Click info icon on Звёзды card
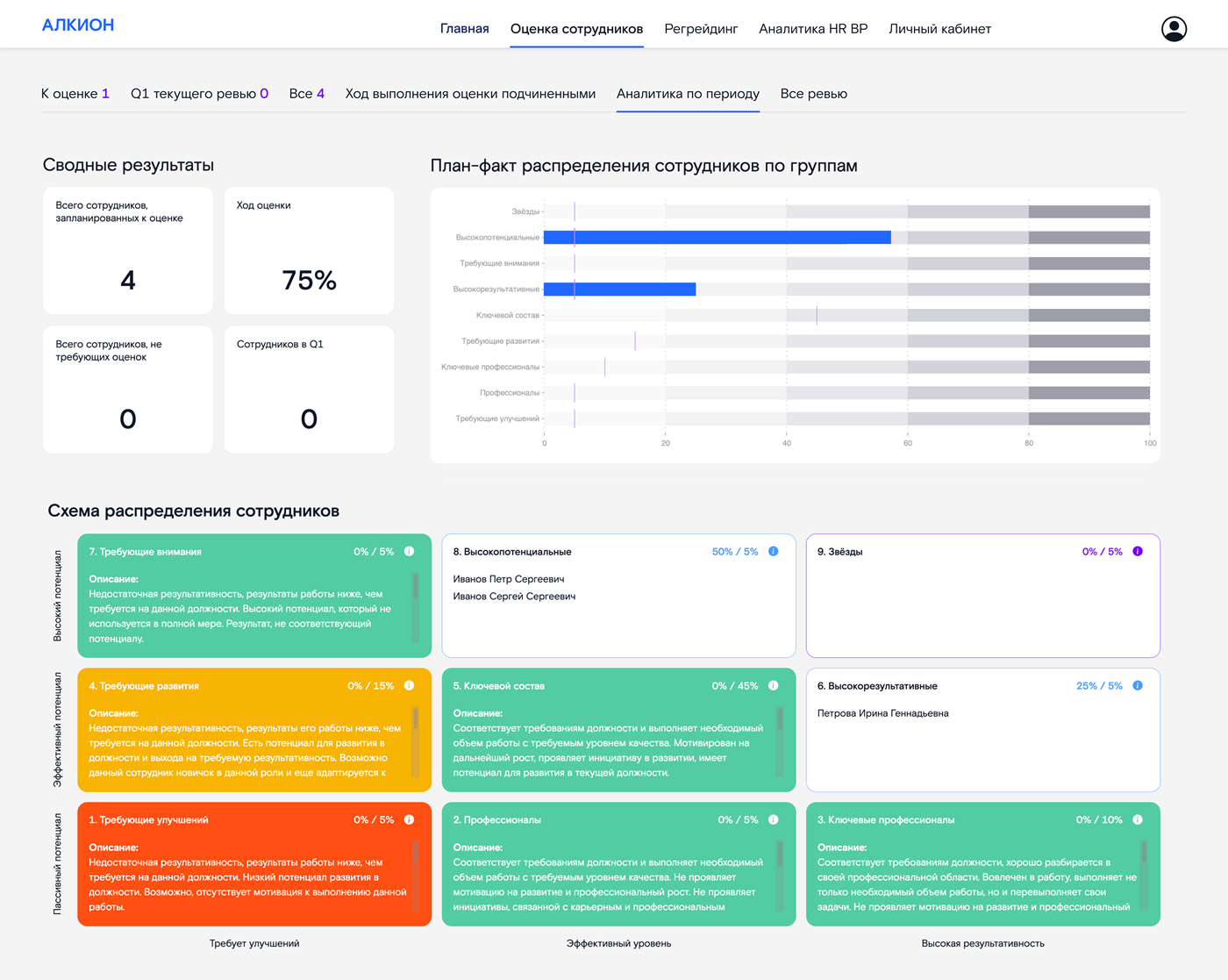This screenshot has height=980, width=1228. 1138,552
